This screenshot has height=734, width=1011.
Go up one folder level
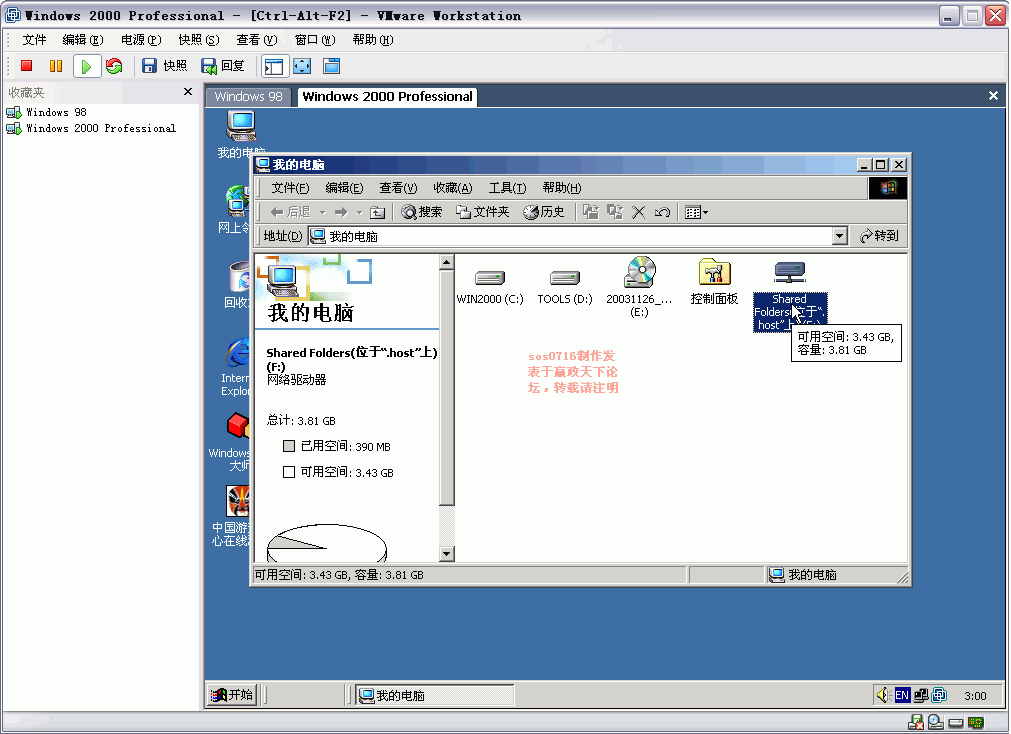click(x=378, y=212)
